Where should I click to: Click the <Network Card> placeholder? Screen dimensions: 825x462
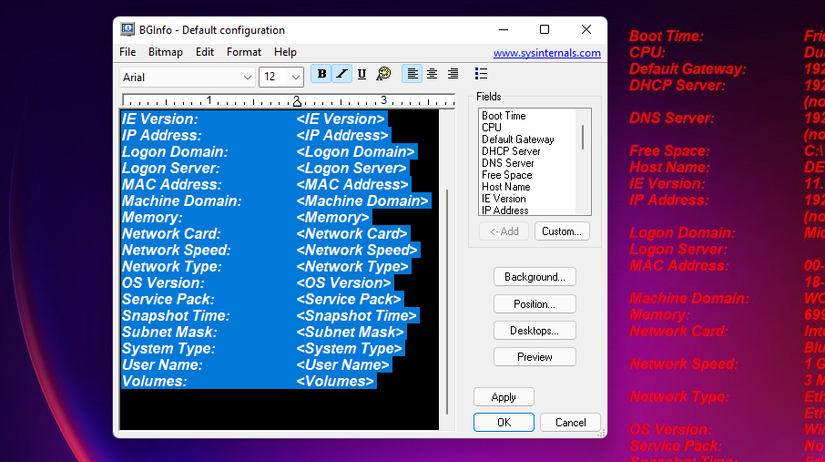351,234
